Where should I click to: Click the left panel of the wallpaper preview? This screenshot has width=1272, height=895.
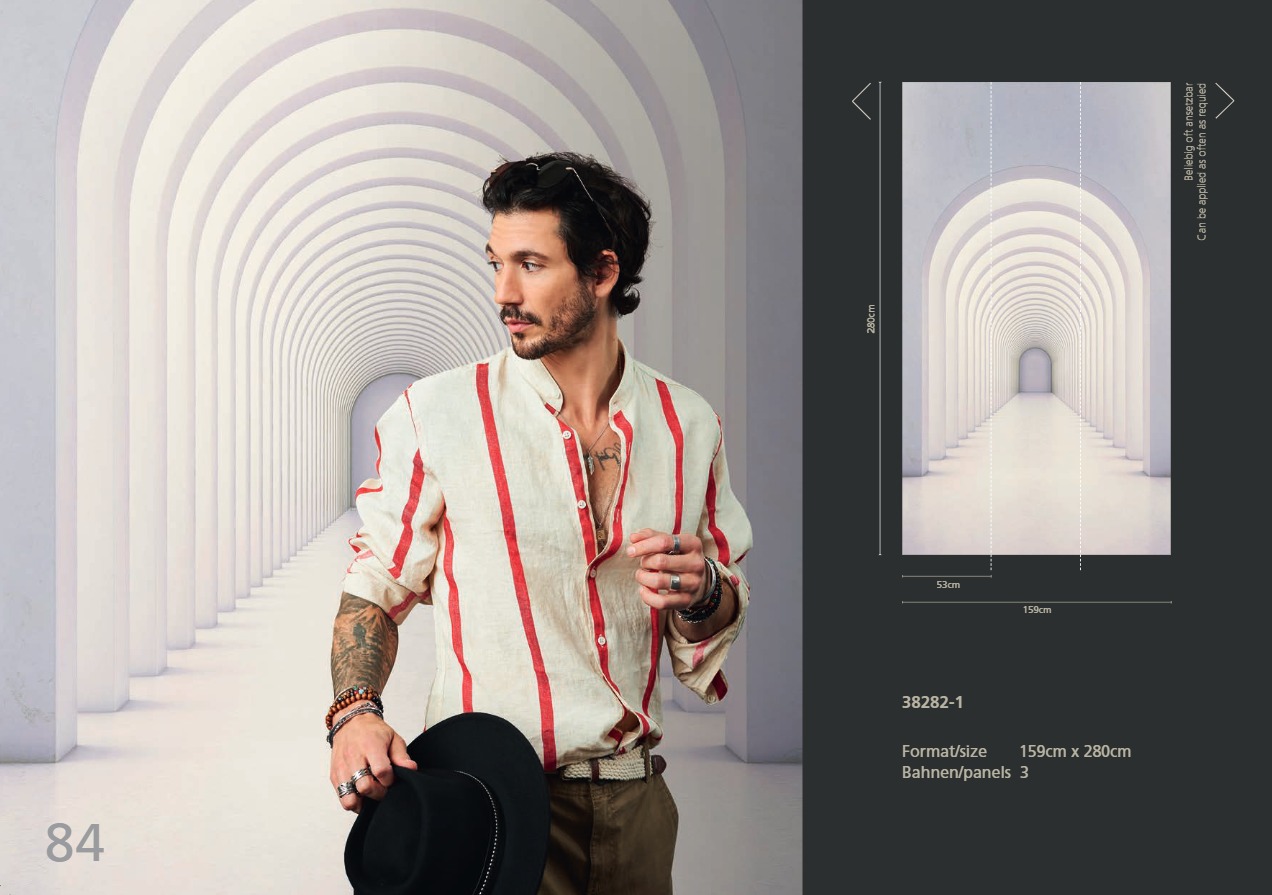946,318
